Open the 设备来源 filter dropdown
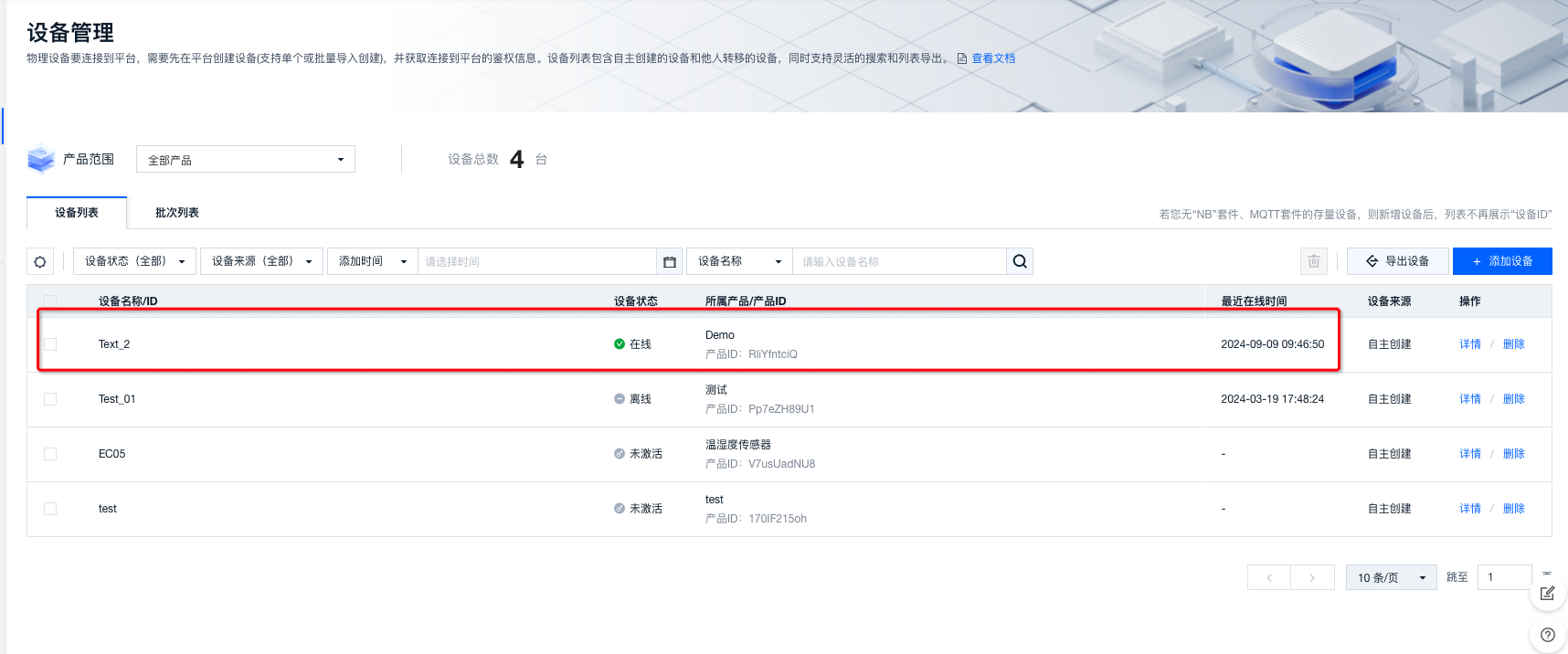 pyautogui.click(x=261, y=261)
